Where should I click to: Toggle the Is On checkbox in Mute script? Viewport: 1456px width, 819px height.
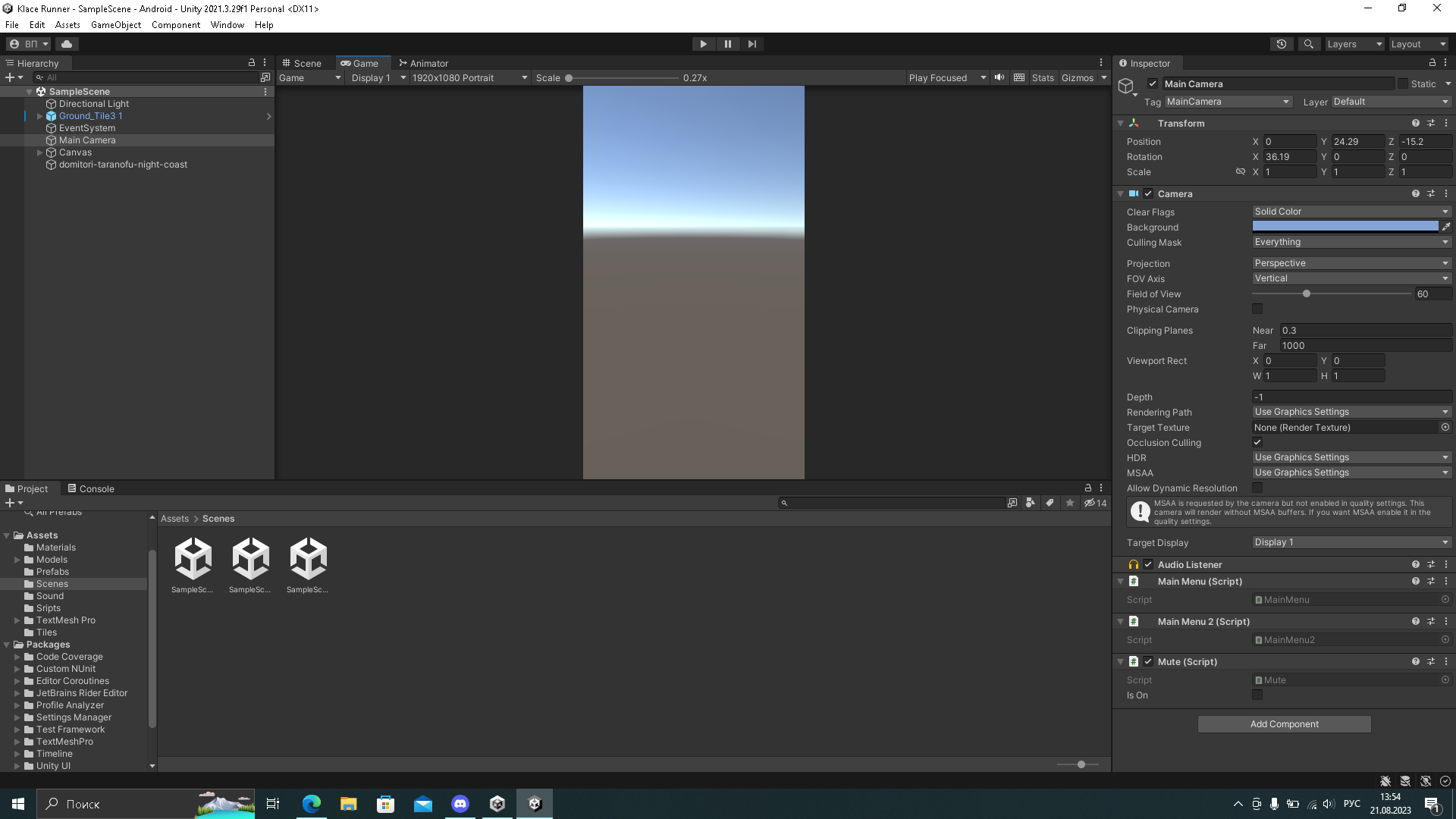tap(1258, 695)
